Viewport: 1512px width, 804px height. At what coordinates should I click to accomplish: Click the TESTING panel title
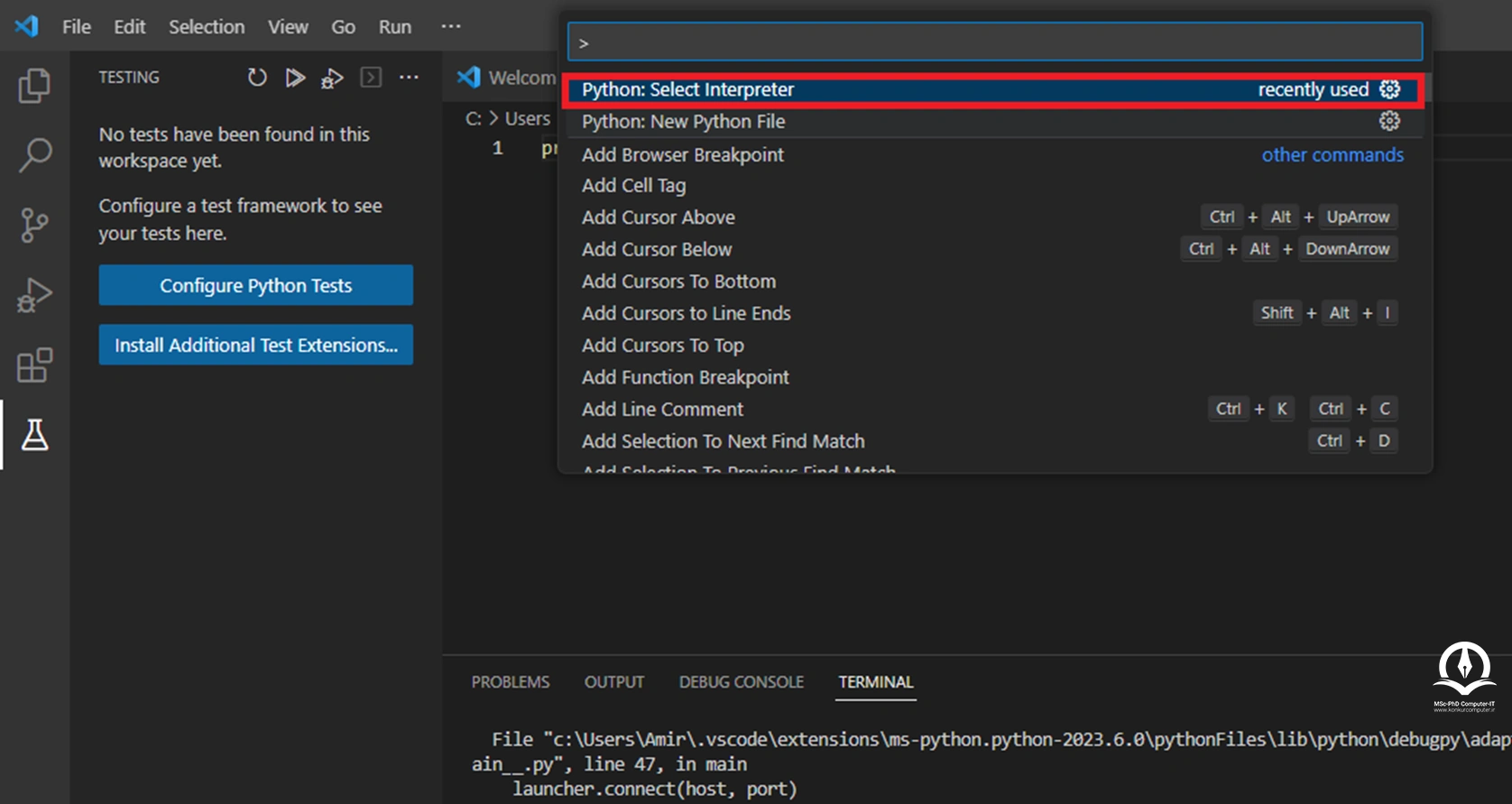pyautogui.click(x=129, y=78)
